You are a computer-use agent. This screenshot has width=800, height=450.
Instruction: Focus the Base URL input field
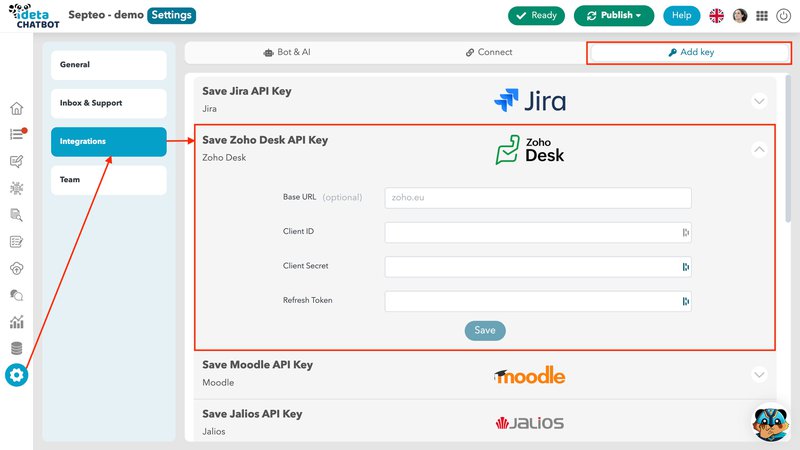click(x=538, y=198)
